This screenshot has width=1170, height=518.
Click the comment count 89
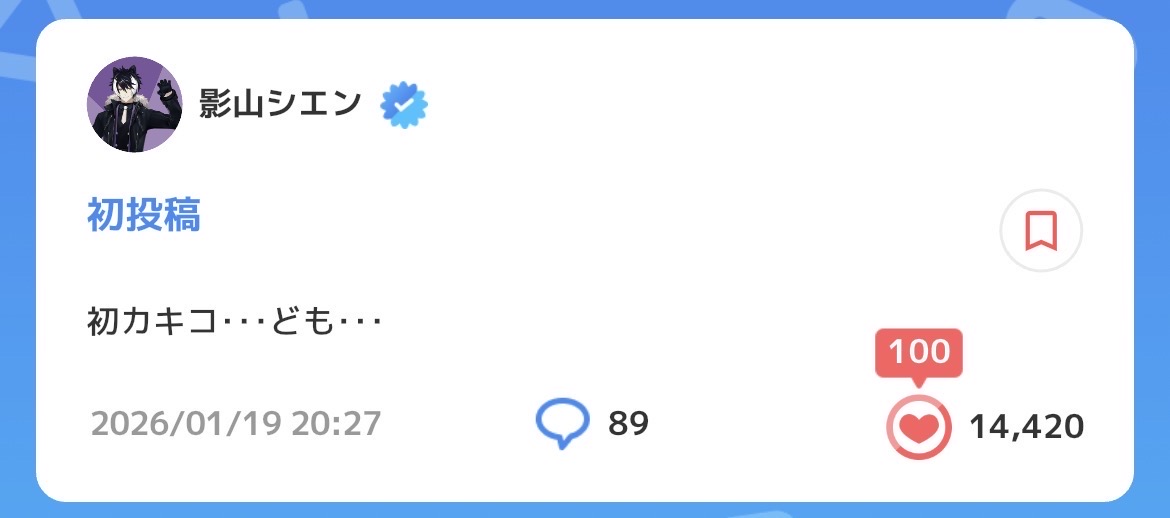coord(628,424)
